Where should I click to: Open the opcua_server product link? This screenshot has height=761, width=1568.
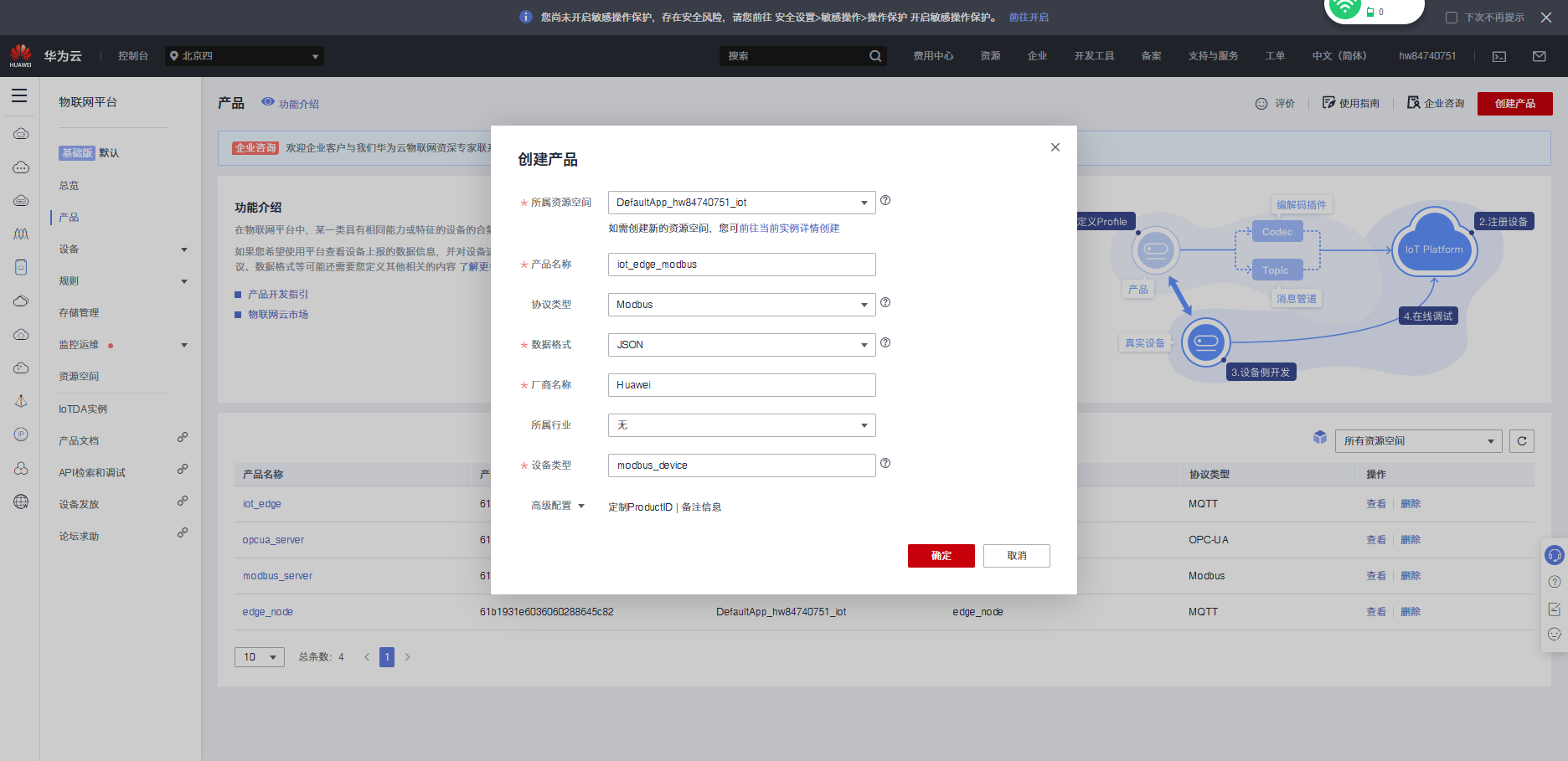tap(273, 540)
